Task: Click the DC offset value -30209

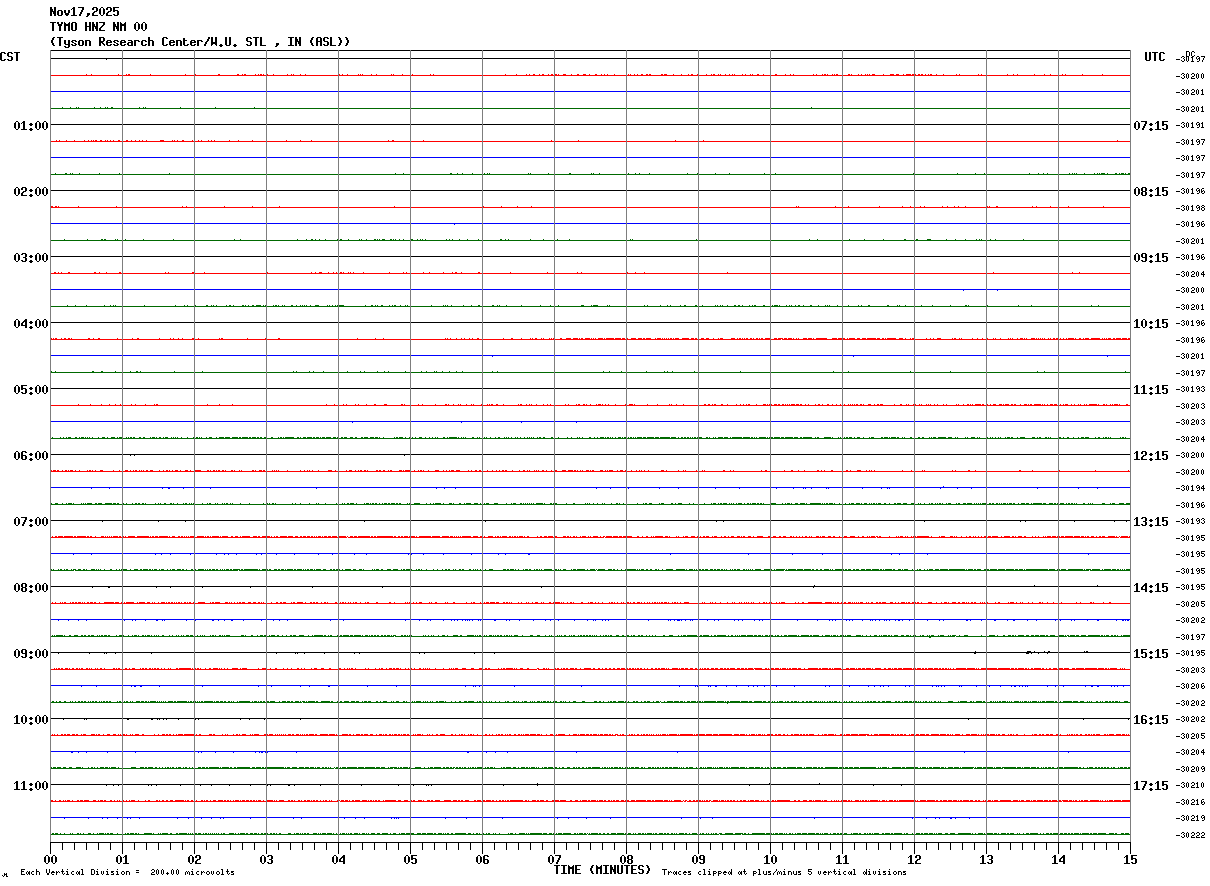Action: (1191, 768)
